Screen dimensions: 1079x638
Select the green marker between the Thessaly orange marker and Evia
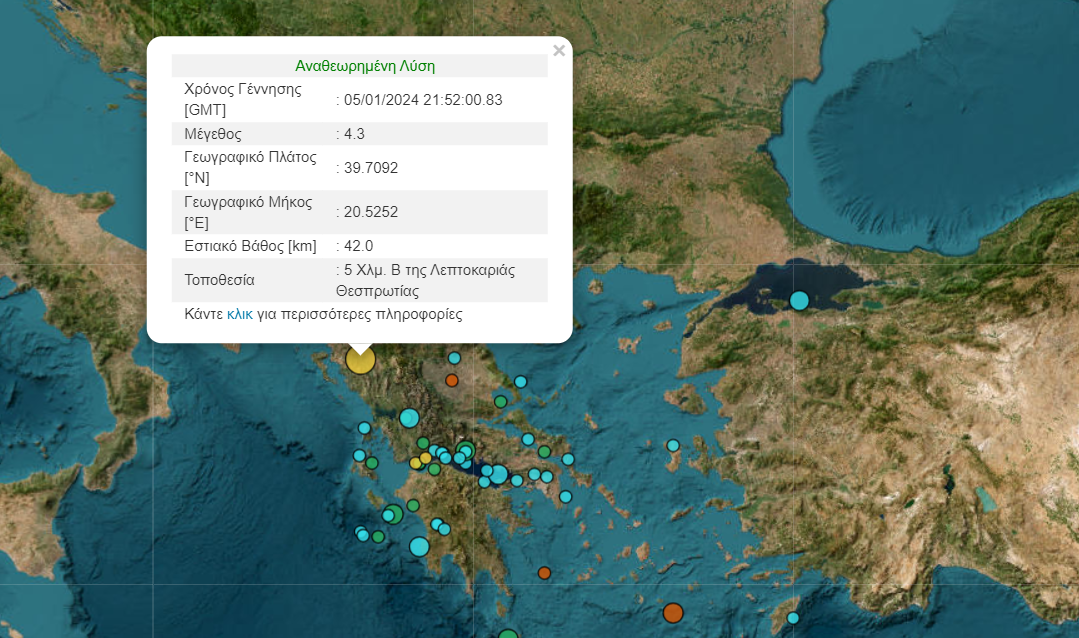click(500, 402)
